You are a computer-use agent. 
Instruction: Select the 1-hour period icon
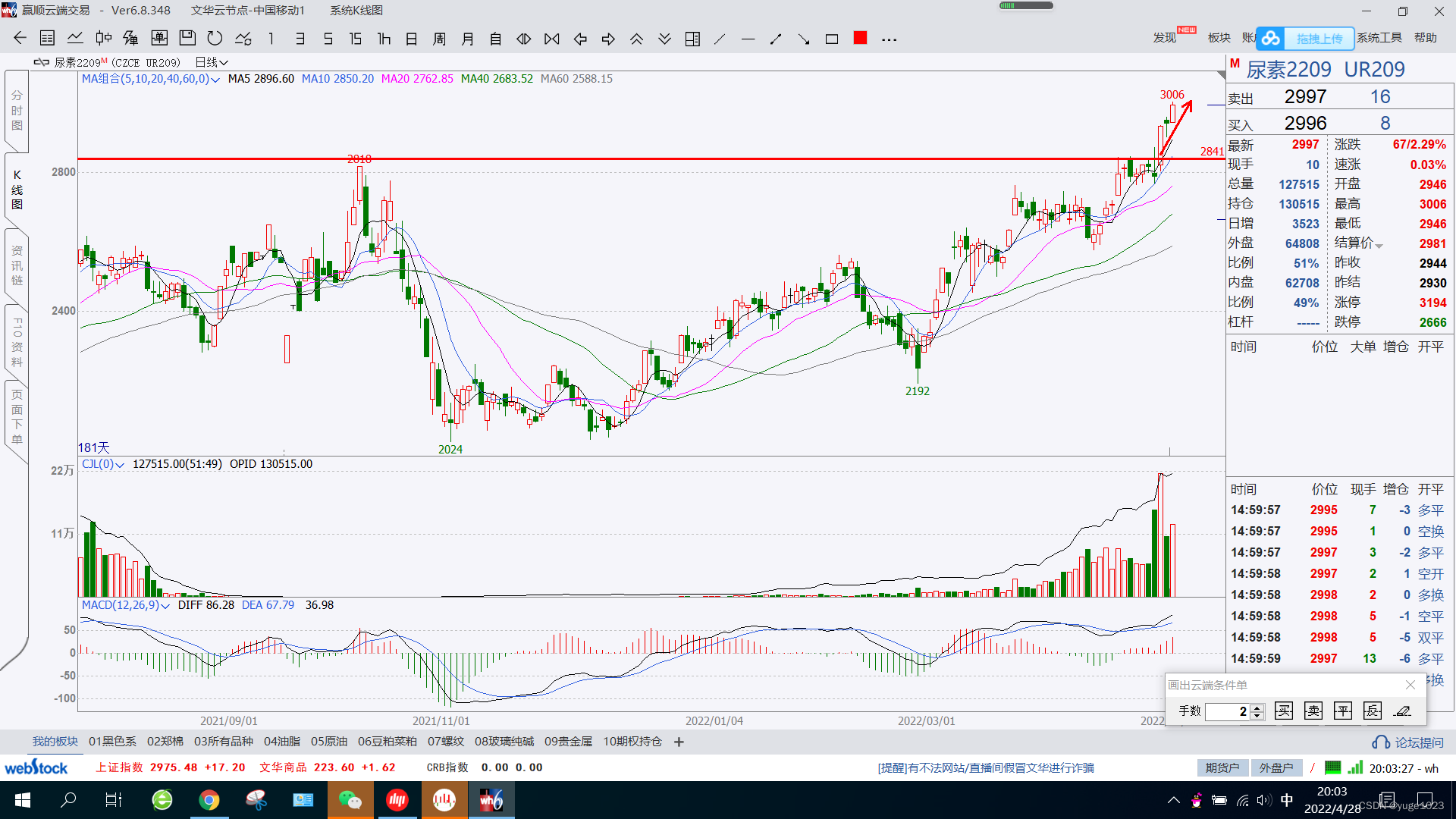384,39
